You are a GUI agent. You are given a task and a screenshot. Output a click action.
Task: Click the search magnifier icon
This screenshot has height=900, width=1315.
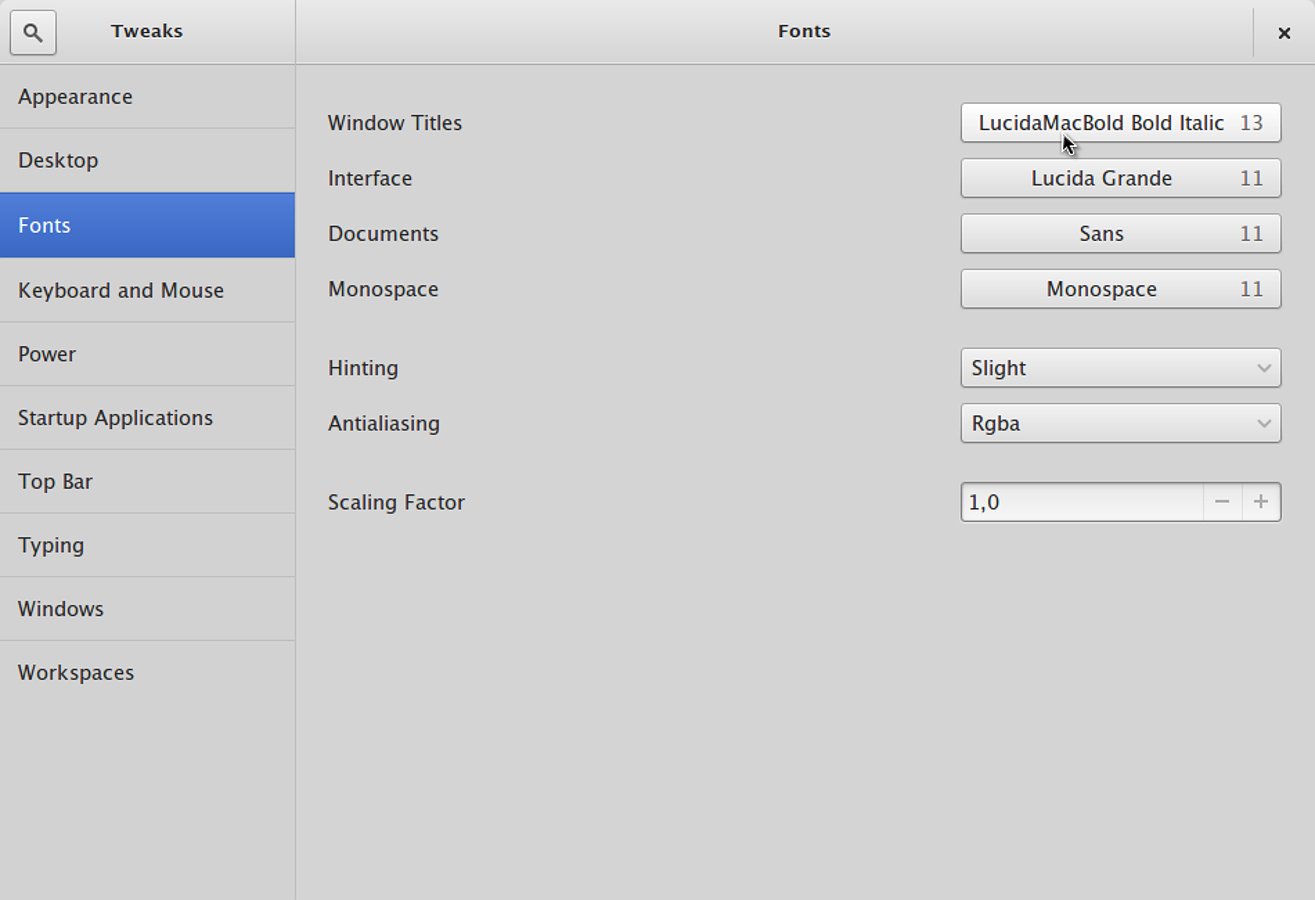(x=33, y=33)
